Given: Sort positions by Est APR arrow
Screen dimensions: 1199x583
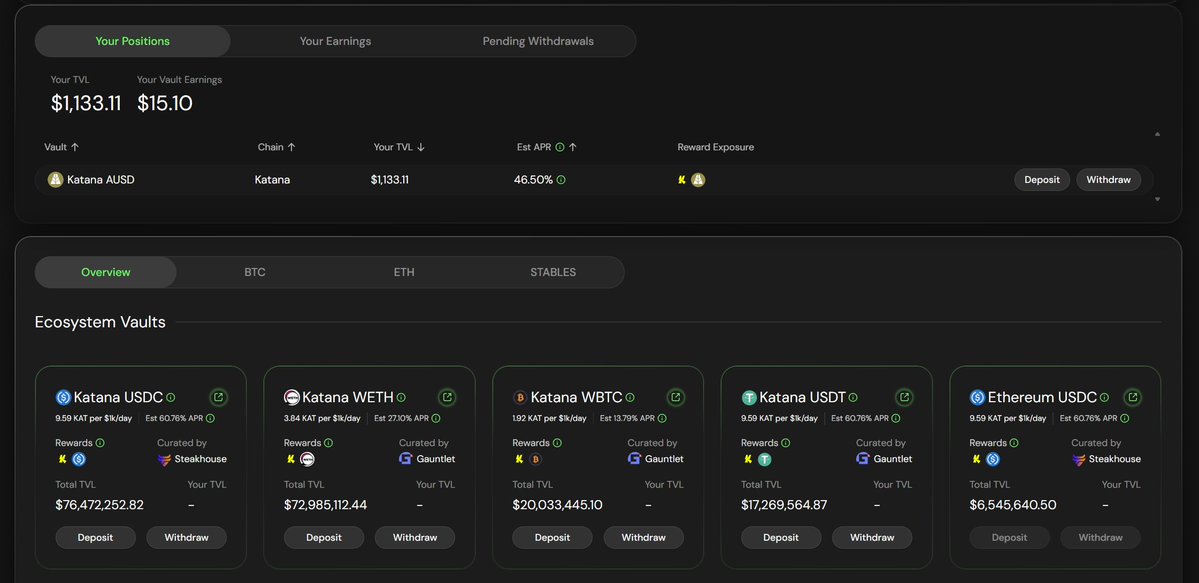Looking at the screenshot, I should (573, 147).
